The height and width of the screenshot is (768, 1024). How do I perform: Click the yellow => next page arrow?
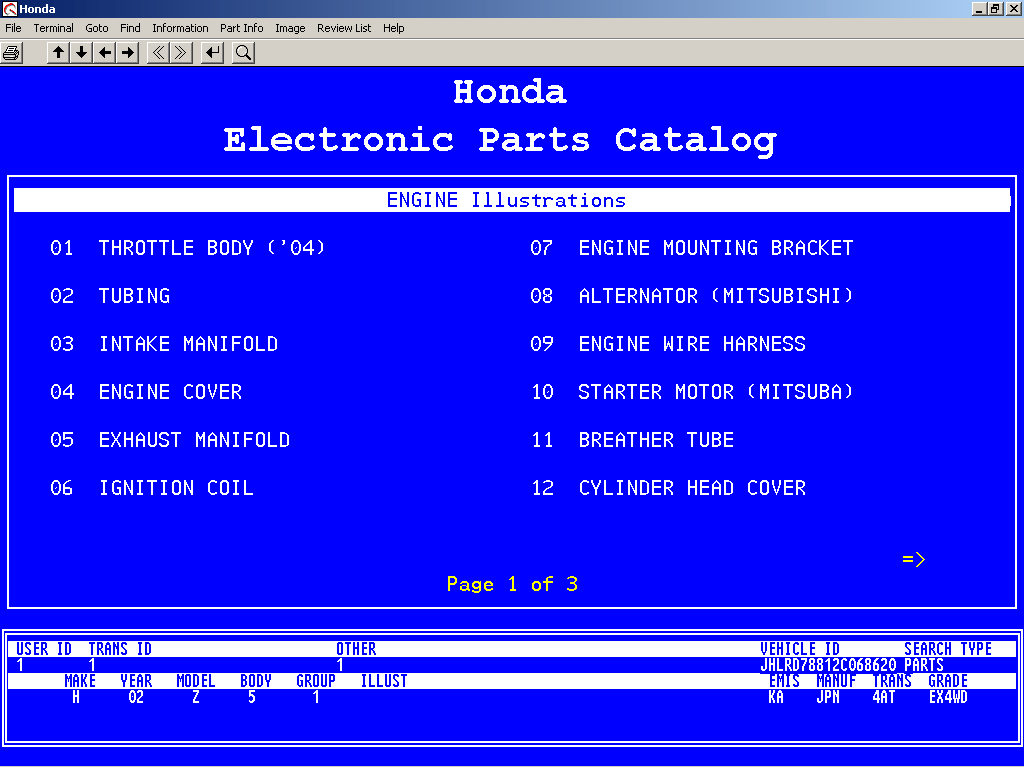(x=914, y=560)
